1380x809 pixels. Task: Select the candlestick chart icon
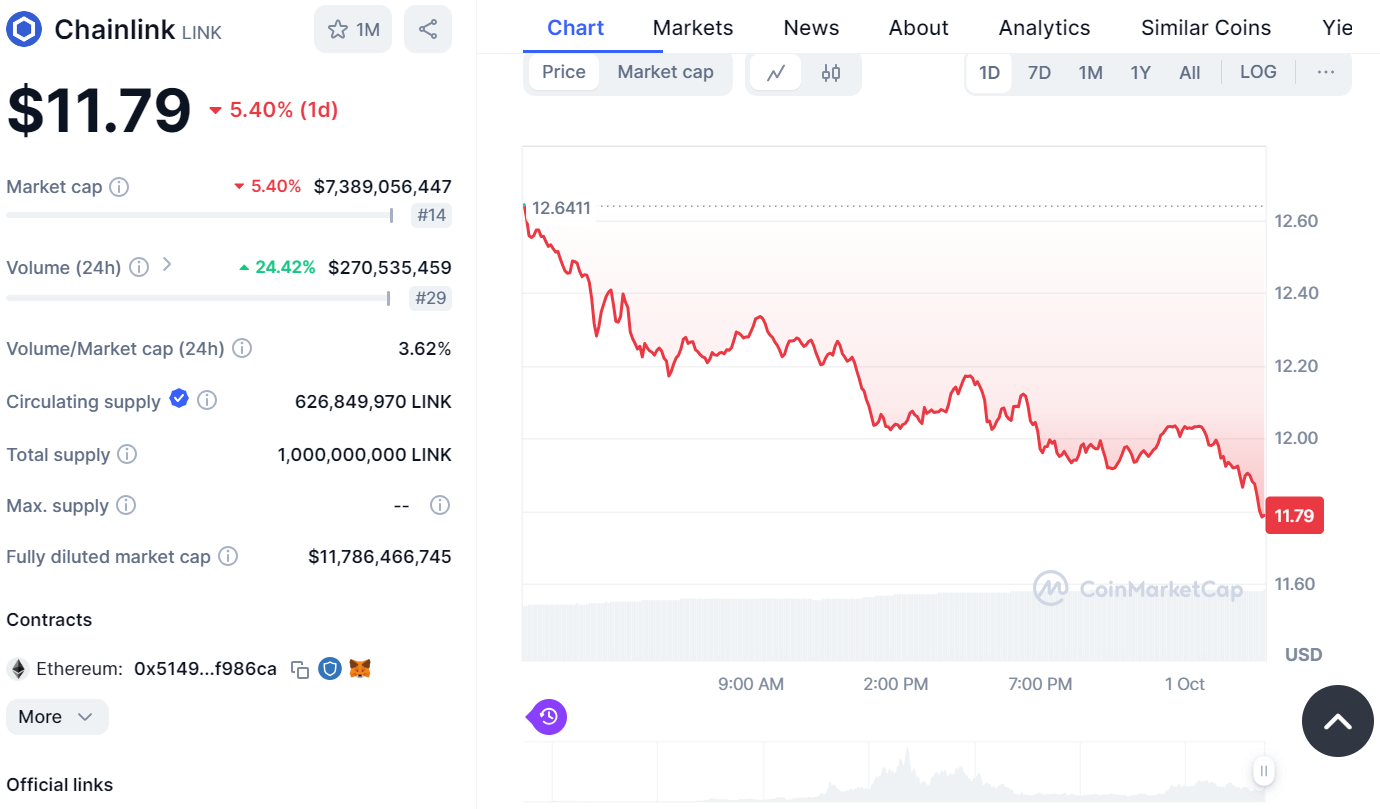pyautogui.click(x=830, y=74)
